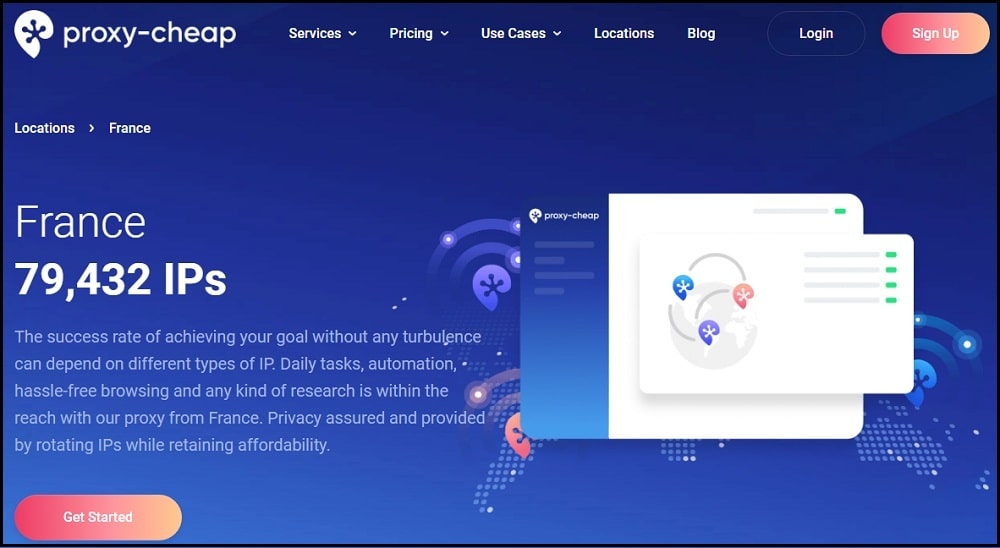
Task: Click the Get Started button
Action: (x=98, y=517)
